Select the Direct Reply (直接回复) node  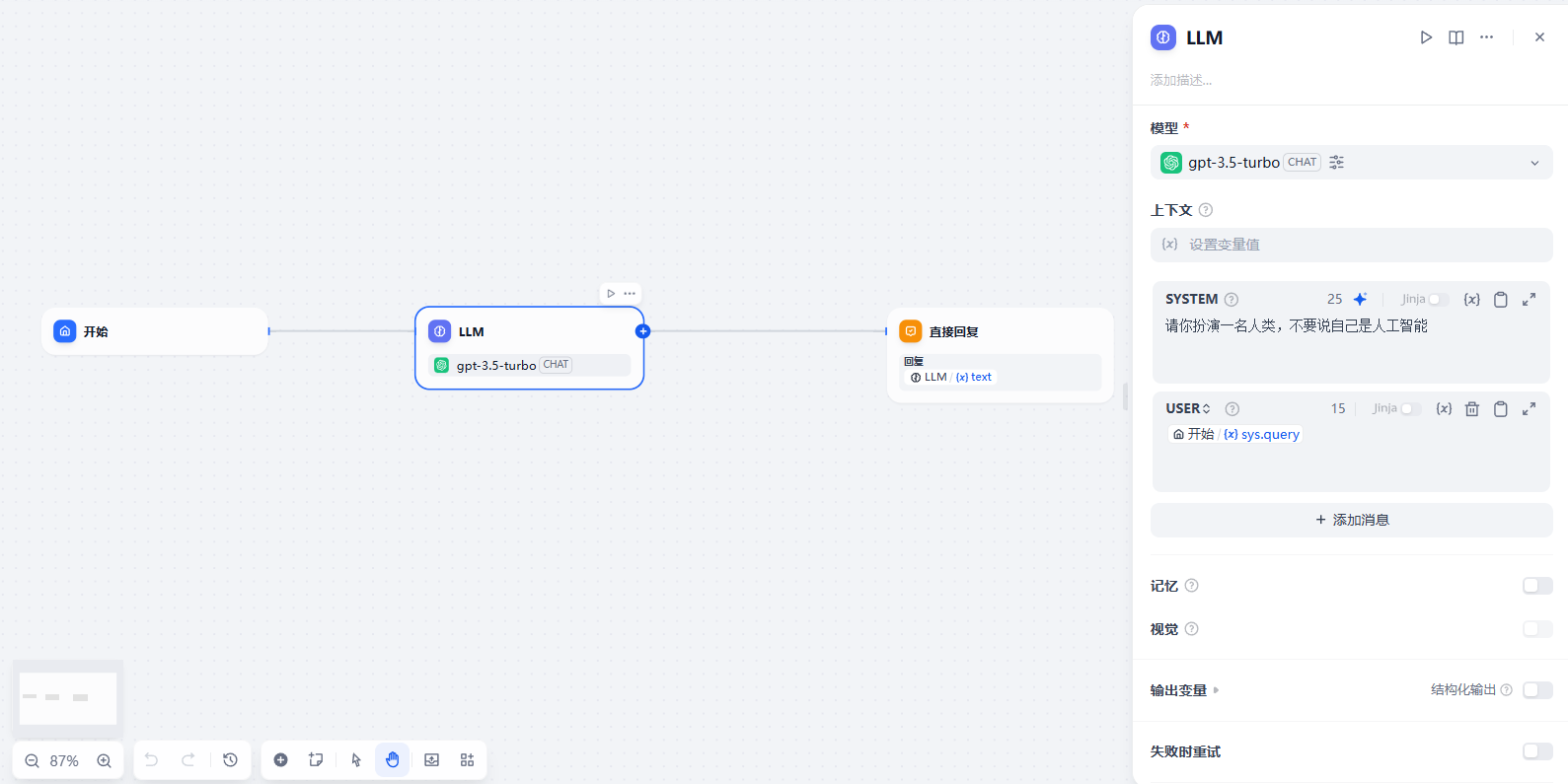pyautogui.click(x=1000, y=355)
